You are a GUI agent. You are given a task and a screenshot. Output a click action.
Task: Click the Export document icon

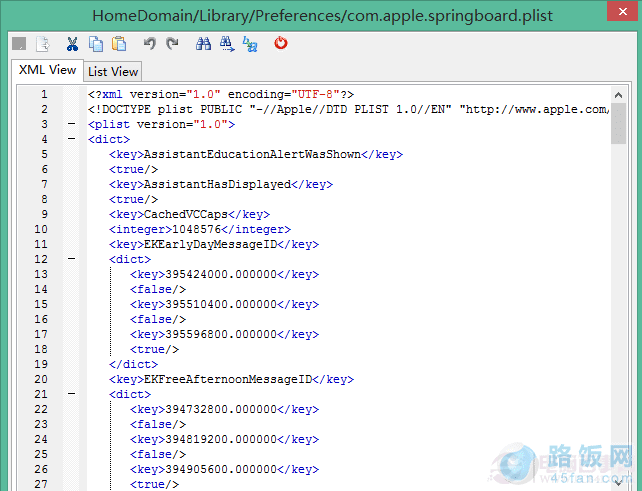pos(43,44)
